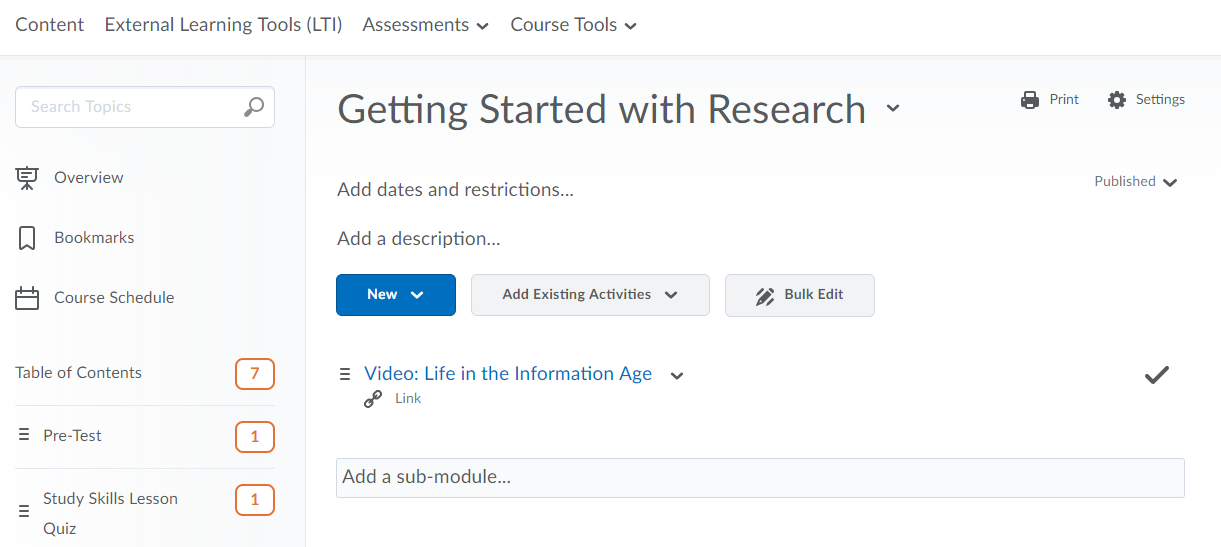
Task: Click Add dates and restrictions
Action: pyautogui.click(x=456, y=189)
